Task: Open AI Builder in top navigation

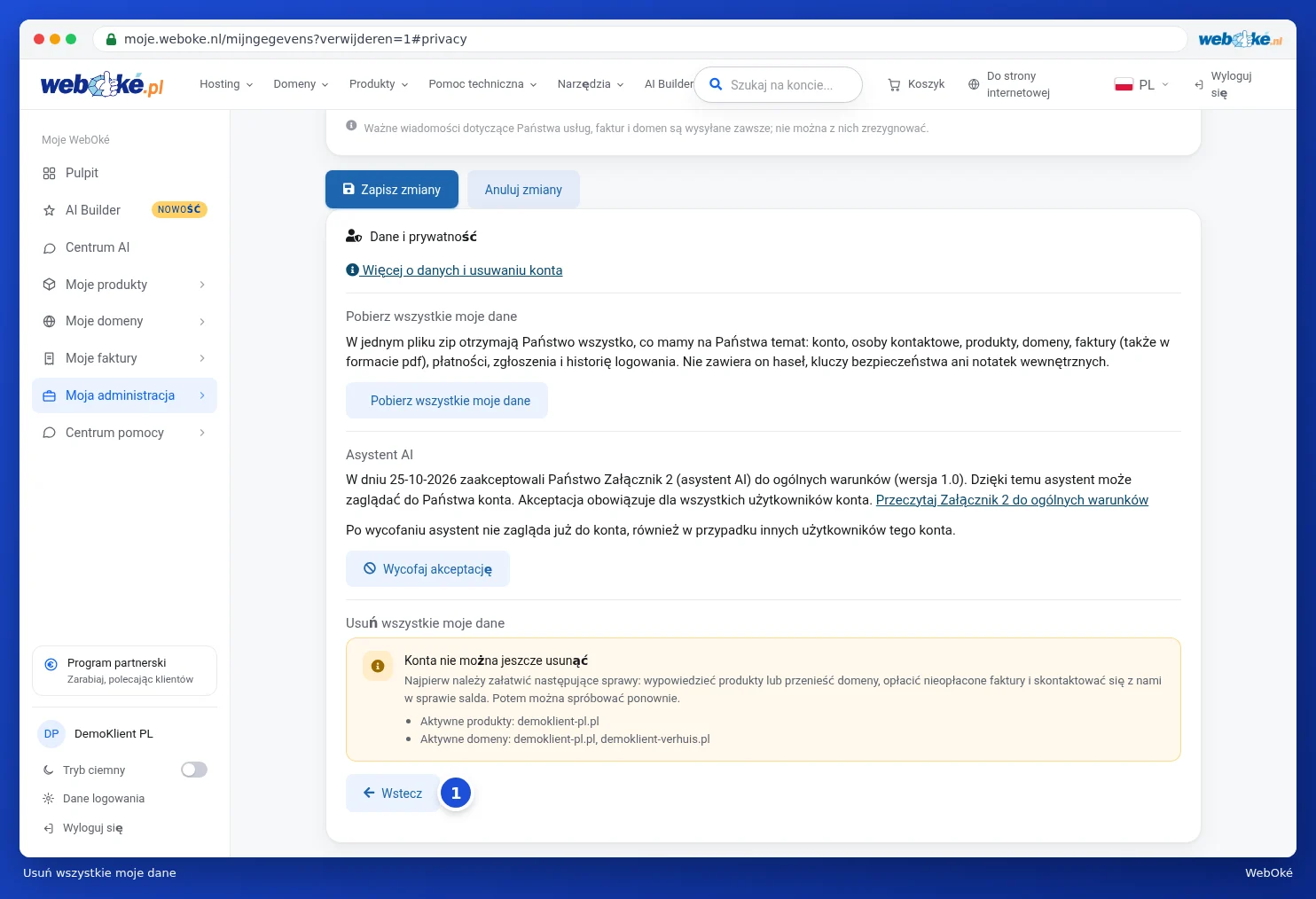Action: click(669, 84)
